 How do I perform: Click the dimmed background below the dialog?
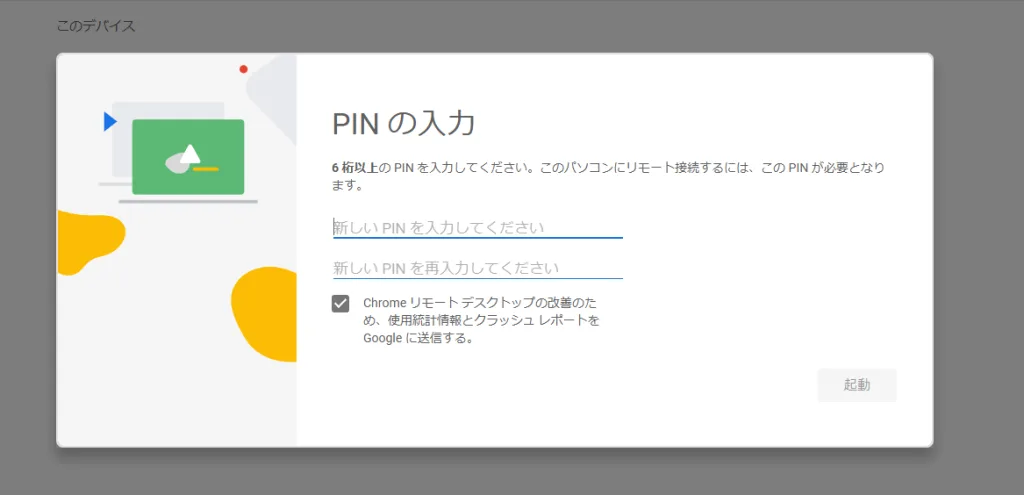click(x=500, y=472)
